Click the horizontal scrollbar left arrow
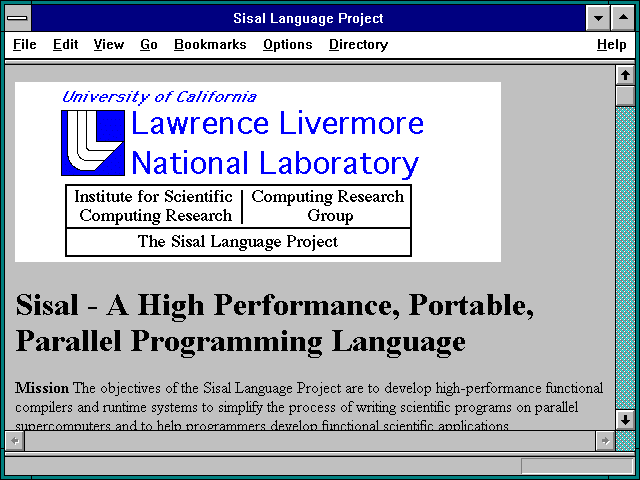 click(x=15, y=441)
